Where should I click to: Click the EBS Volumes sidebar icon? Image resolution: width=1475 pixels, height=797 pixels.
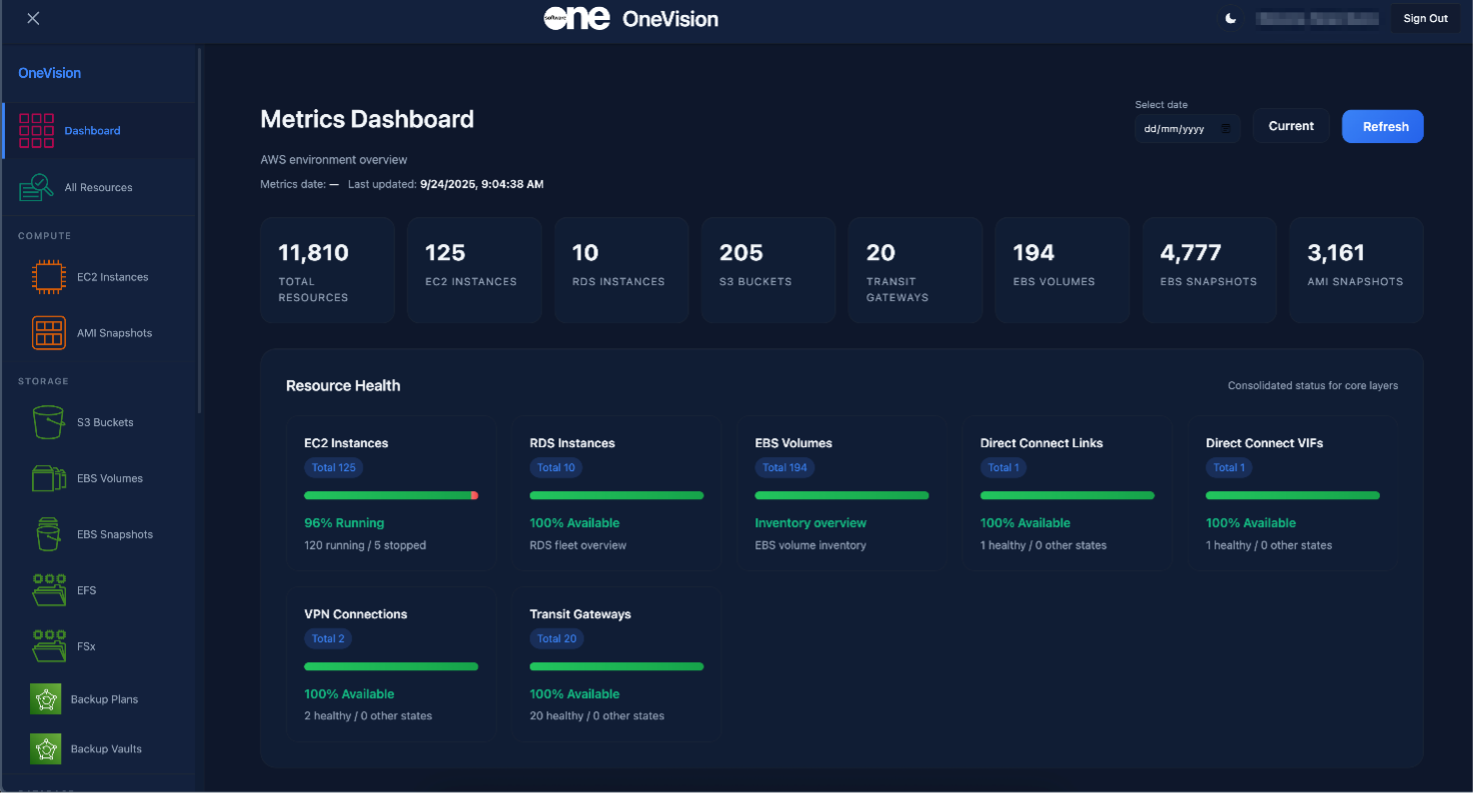click(48, 478)
